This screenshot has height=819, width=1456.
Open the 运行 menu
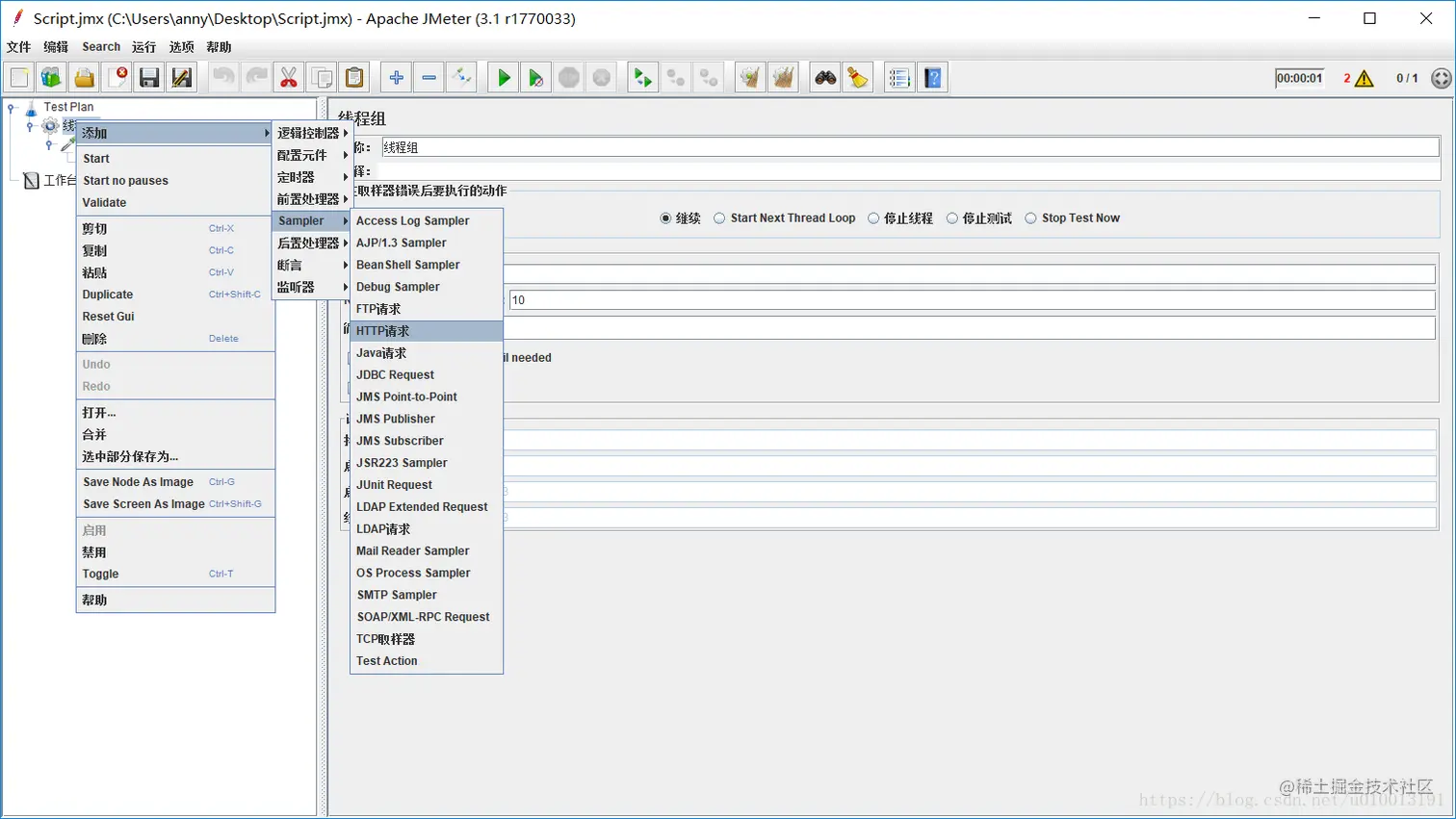pyautogui.click(x=143, y=47)
